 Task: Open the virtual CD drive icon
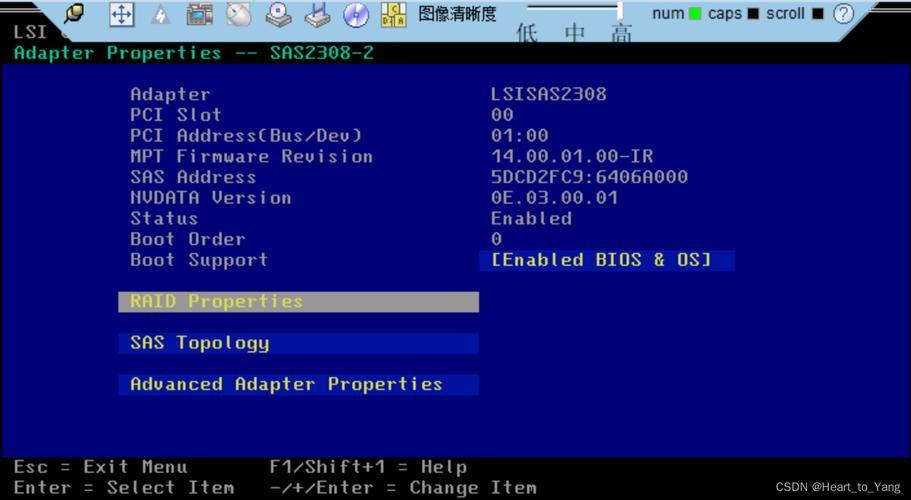pos(278,14)
